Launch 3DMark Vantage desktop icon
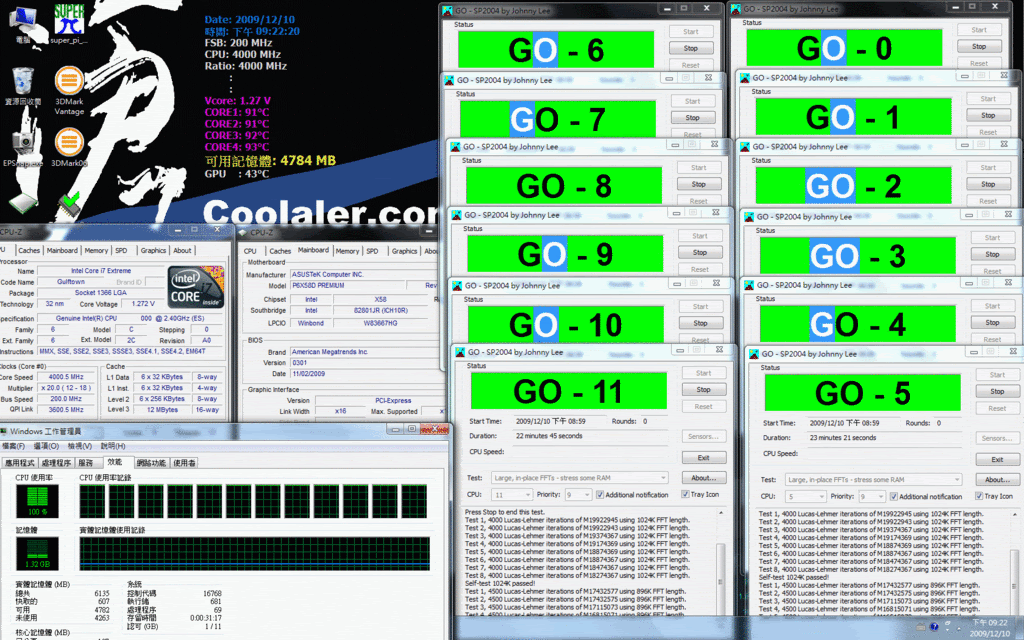 pyautogui.click(x=68, y=82)
